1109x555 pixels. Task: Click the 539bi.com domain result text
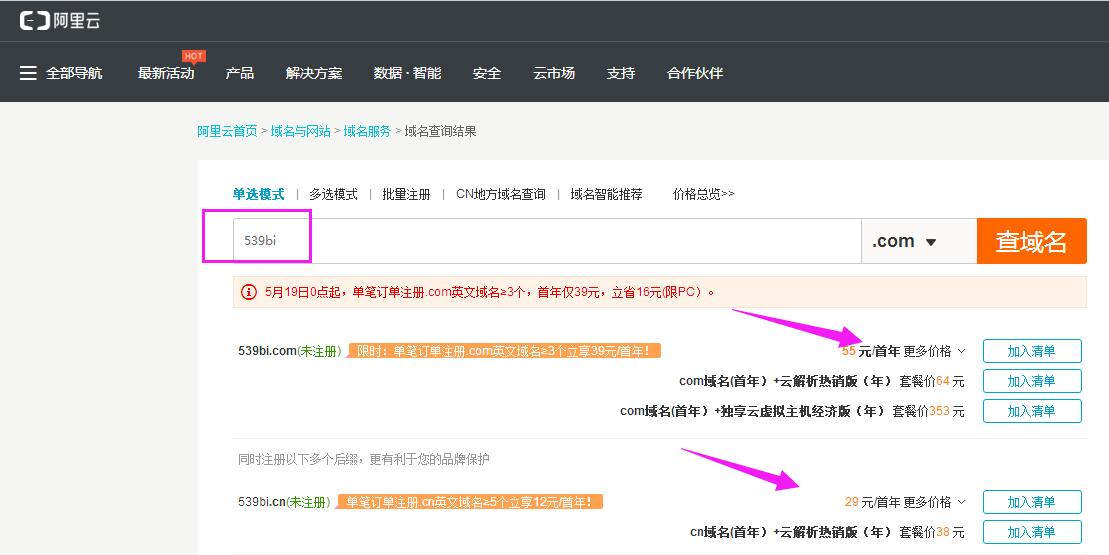pos(267,351)
